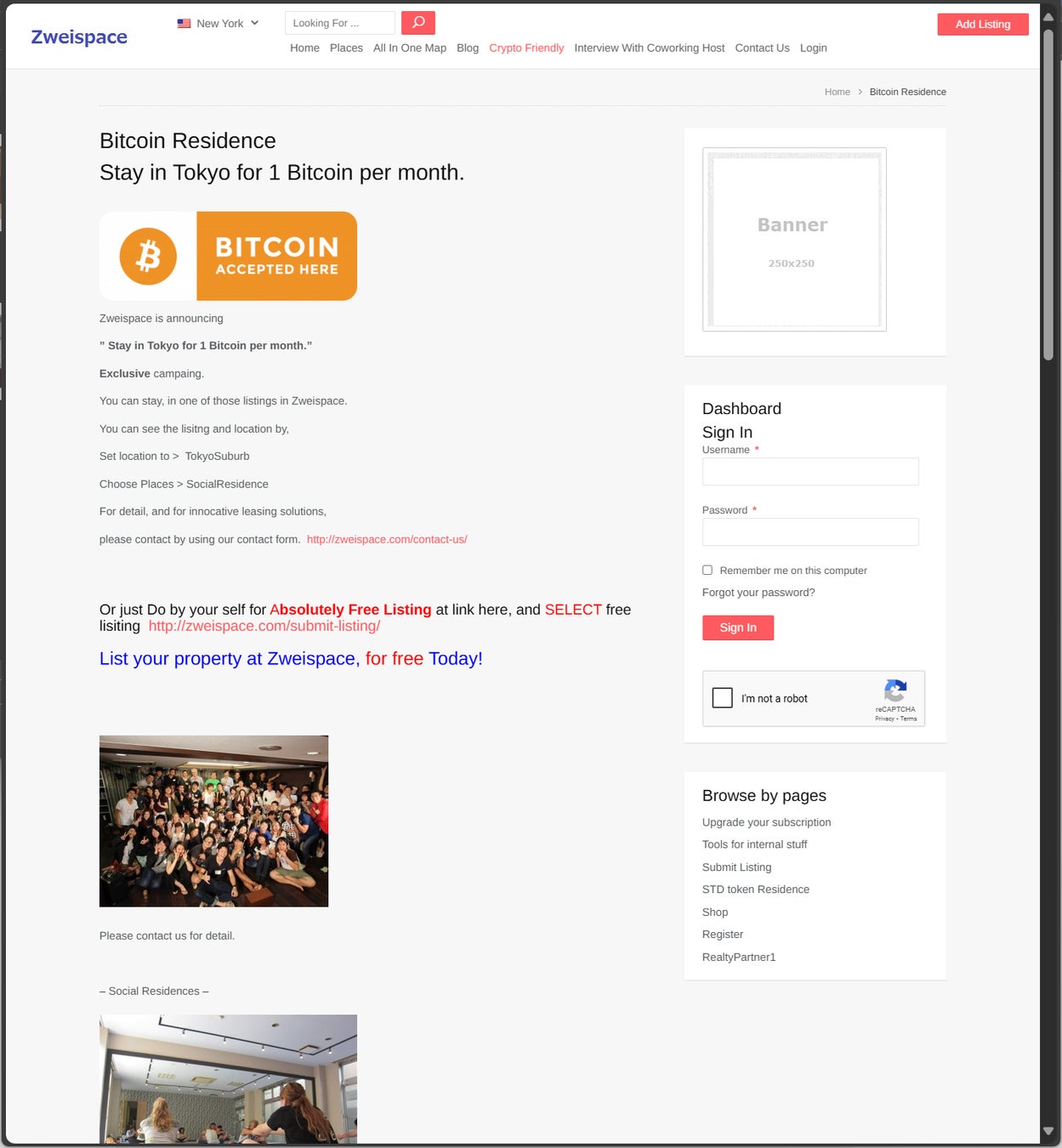Tick the I'm not a robot checkbox
The height and width of the screenshot is (1148, 1062).
(x=722, y=698)
